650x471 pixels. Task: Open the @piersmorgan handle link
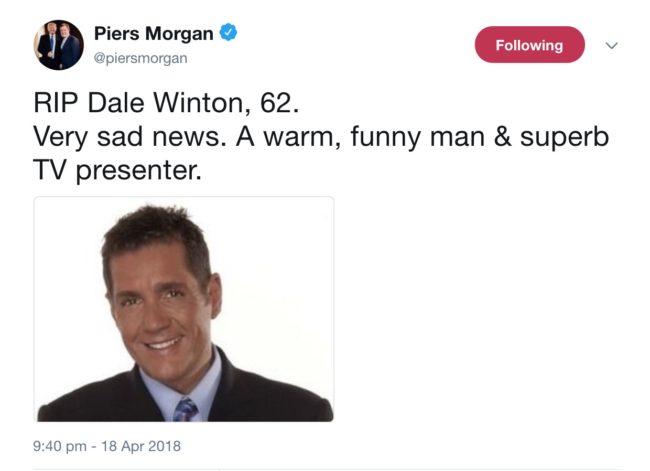pos(141,58)
